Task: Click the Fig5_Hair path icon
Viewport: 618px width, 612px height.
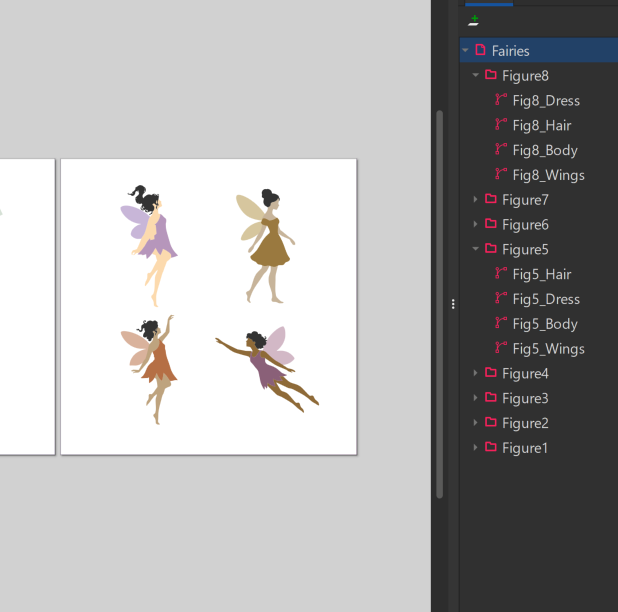Action: point(501,273)
